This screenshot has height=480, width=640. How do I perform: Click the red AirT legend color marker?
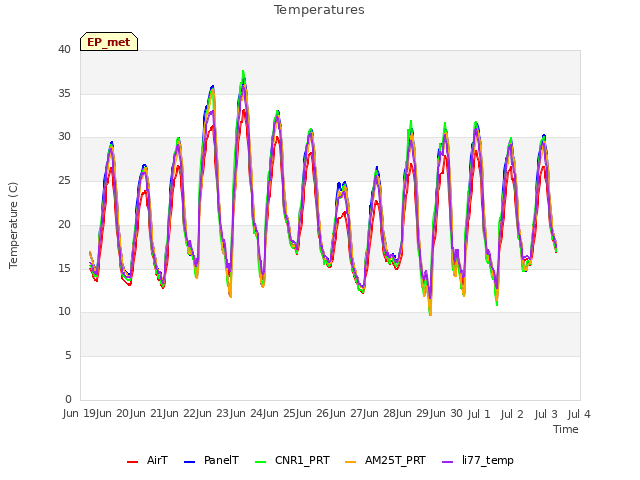[133, 462]
